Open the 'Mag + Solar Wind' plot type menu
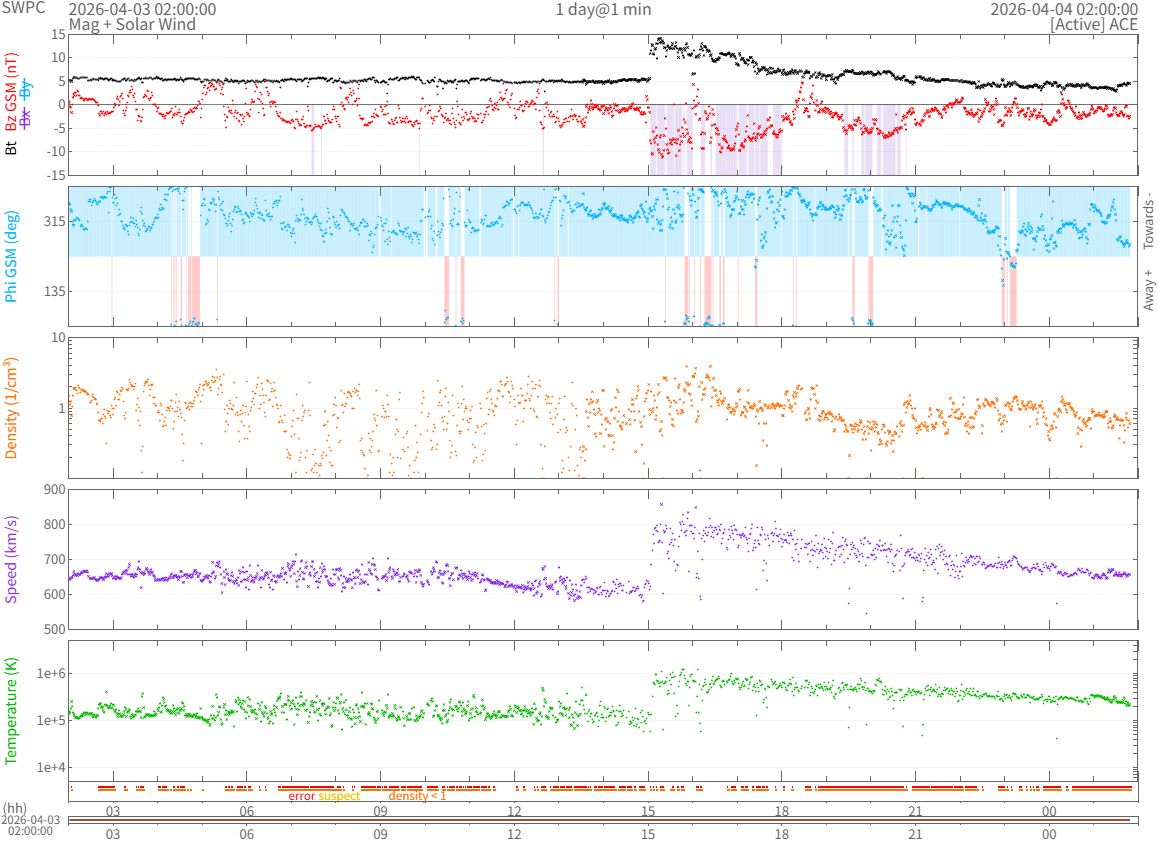Screen dimensions: 1158x841 coord(125,24)
